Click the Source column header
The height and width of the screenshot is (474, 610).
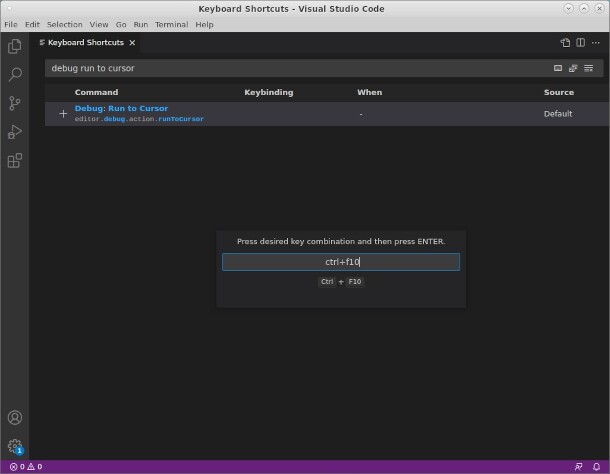pos(559,92)
